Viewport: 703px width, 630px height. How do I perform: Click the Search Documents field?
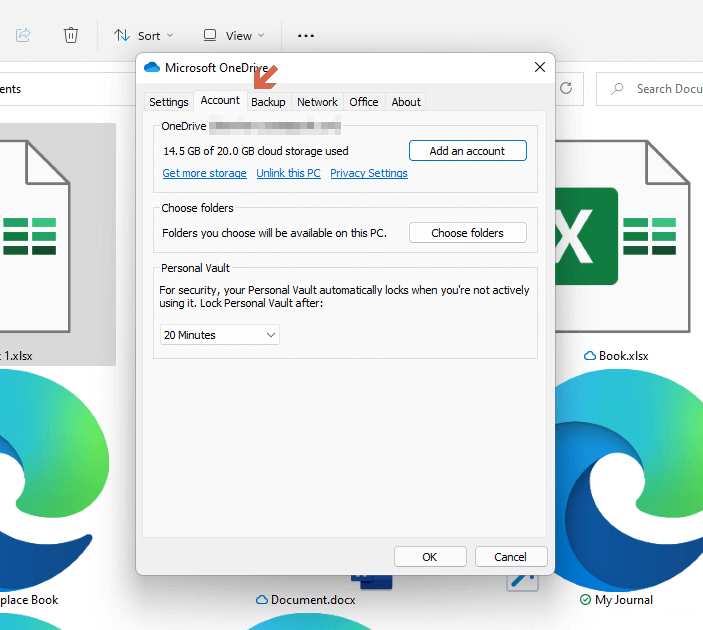click(x=650, y=89)
